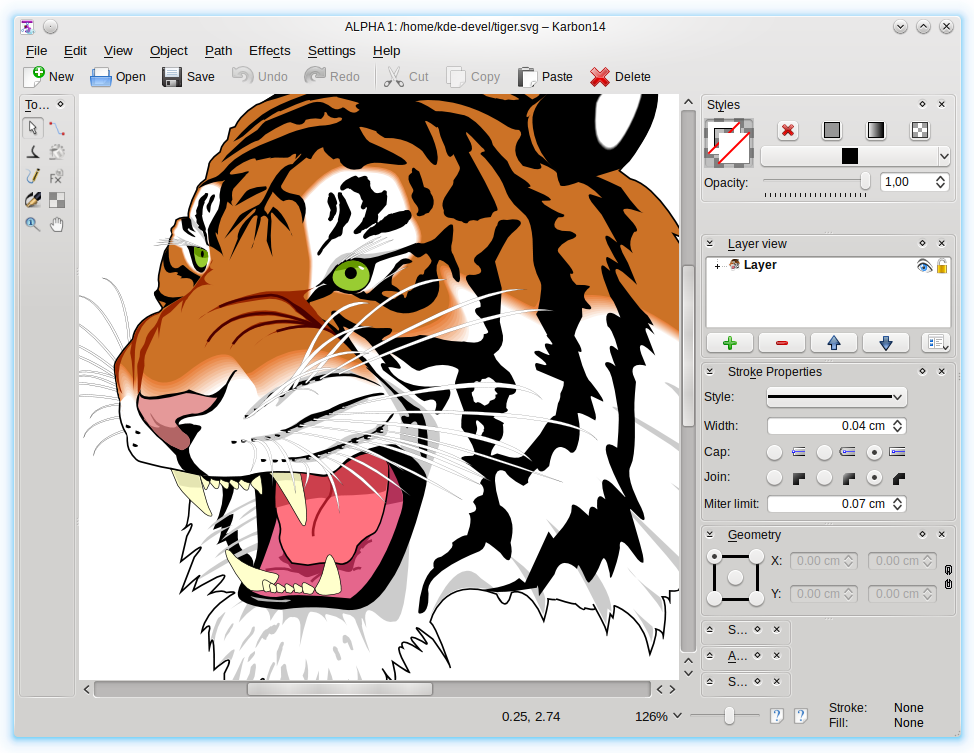The width and height of the screenshot is (974, 753).
Task: Click the Save floppy disk toolbar button
Action: pyautogui.click(x=188, y=76)
